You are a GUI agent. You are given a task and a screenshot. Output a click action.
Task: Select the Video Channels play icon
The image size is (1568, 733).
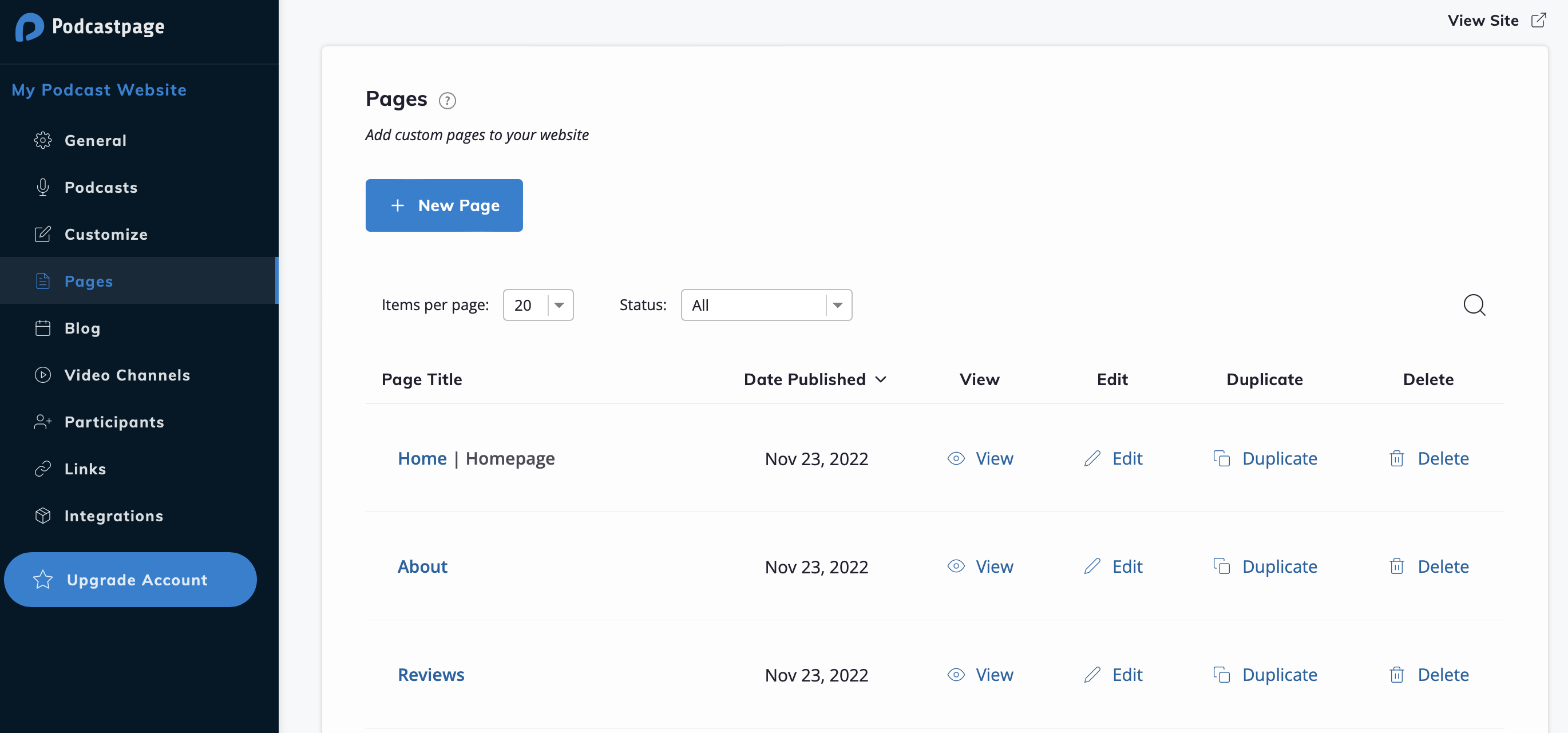click(x=42, y=374)
